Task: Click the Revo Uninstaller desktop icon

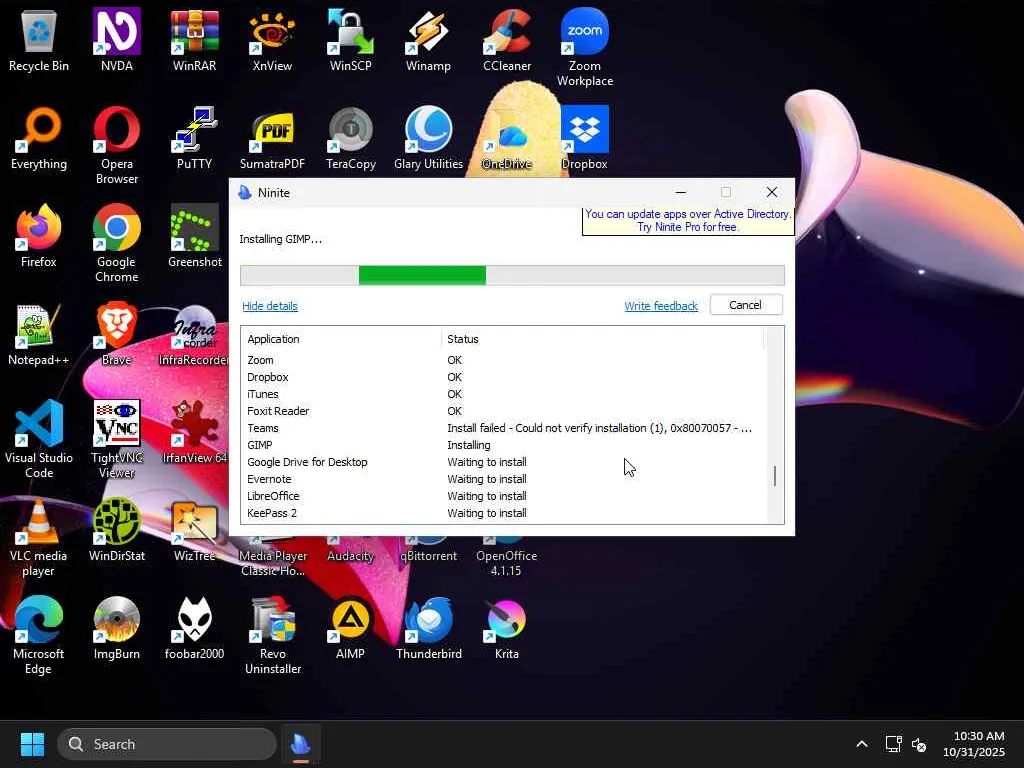Action: coord(272,635)
